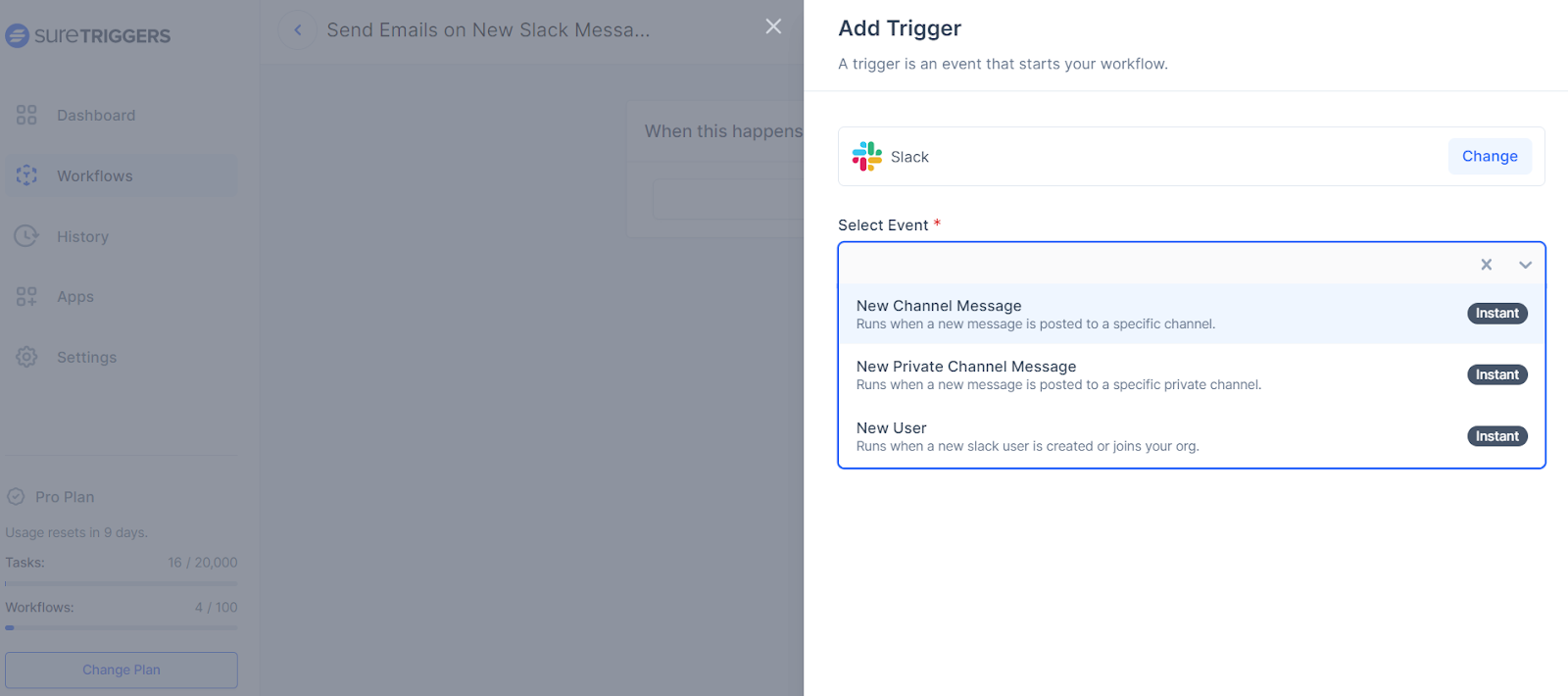Click the Pro Plan label

click(65, 497)
